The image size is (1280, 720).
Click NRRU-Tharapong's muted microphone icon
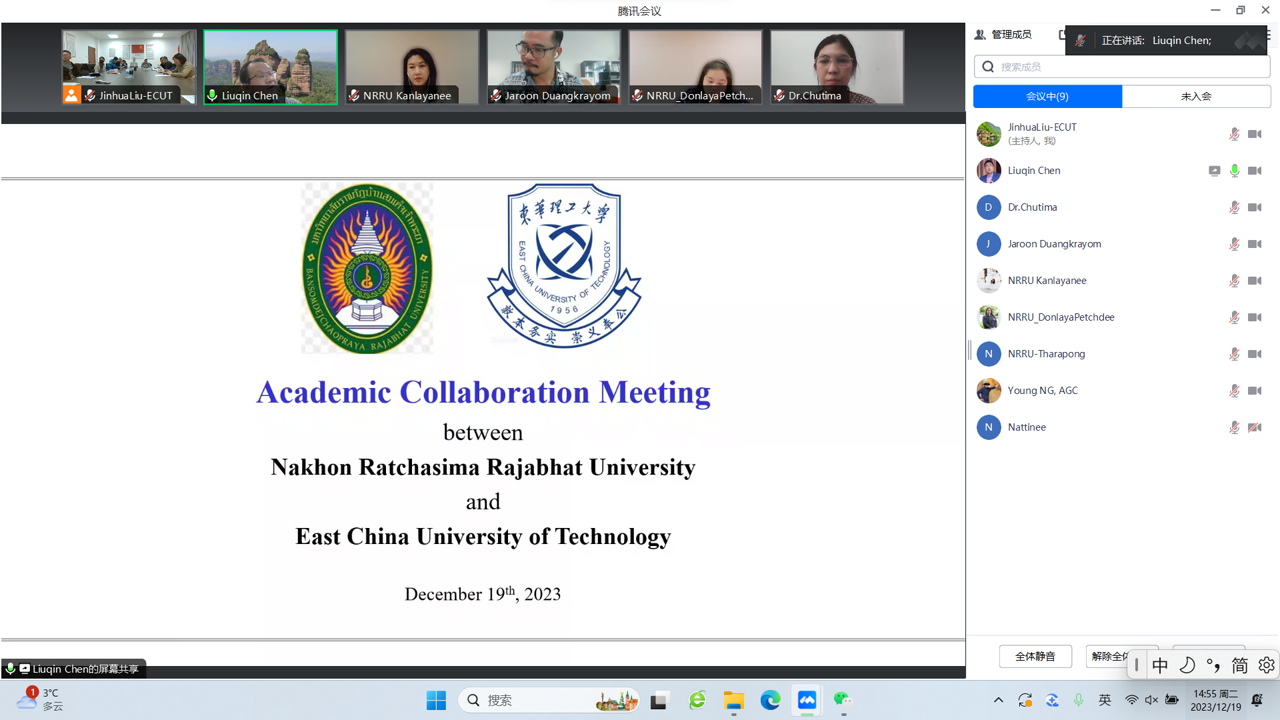[x=1235, y=354]
